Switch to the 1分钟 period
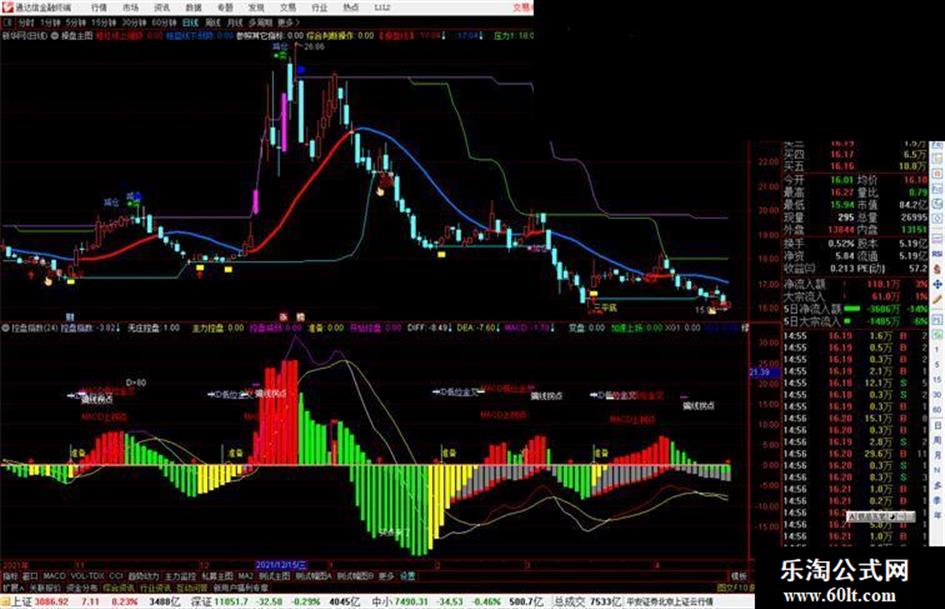 [50, 22]
